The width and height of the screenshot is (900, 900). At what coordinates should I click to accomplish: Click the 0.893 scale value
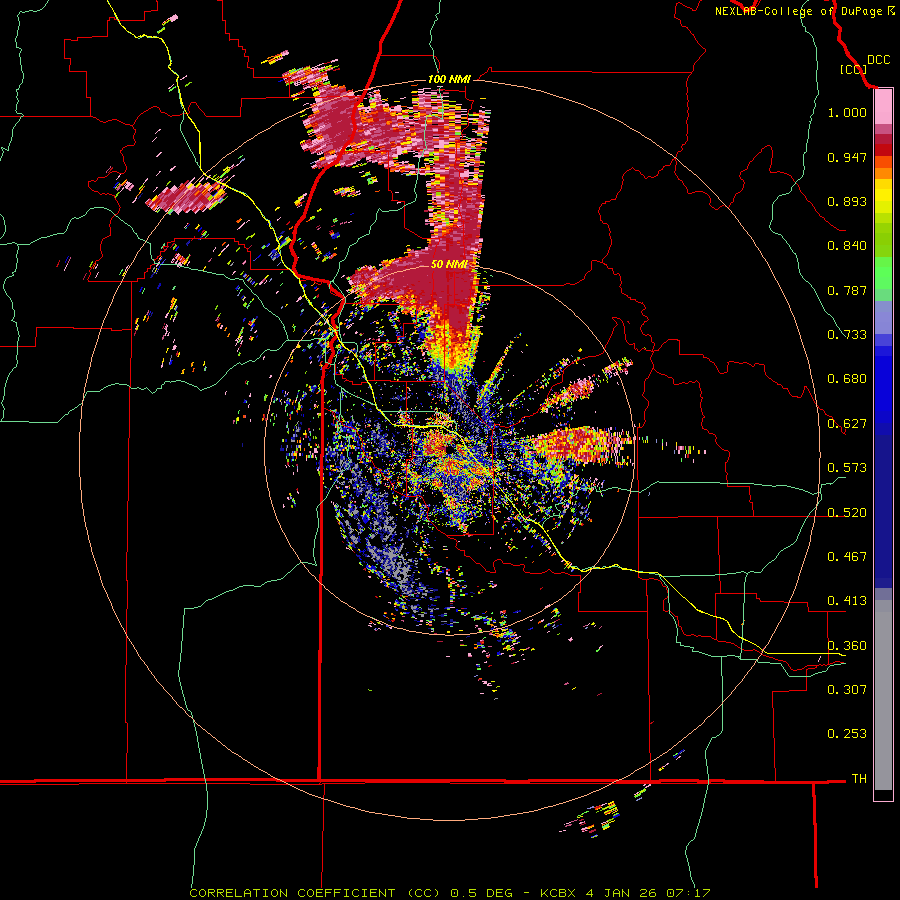(847, 201)
